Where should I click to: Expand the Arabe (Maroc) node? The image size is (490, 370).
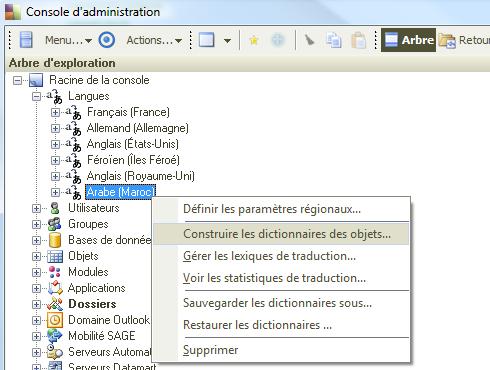(55, 192)
